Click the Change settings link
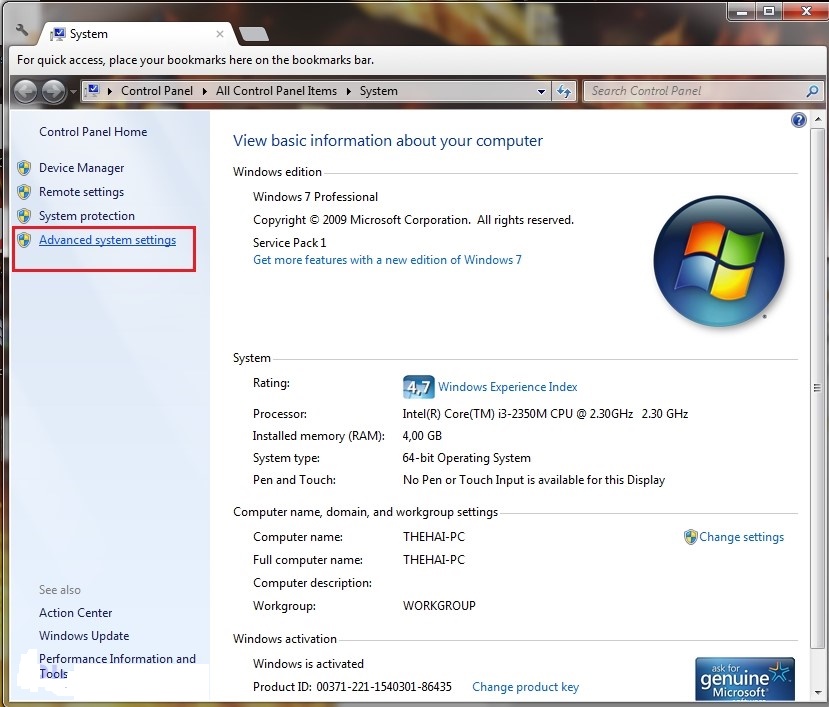829x707 pixels. [x=741, y=537]
